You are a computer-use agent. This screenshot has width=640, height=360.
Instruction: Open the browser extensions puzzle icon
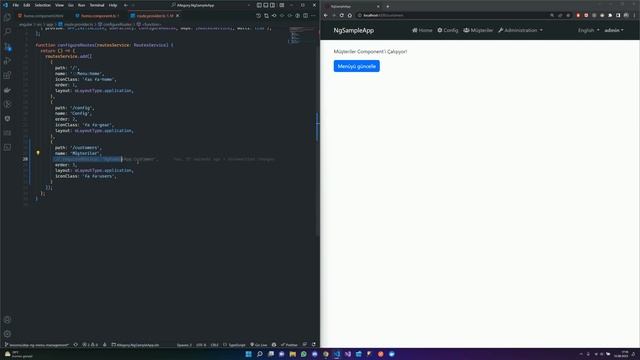click(x=610, y=16)
